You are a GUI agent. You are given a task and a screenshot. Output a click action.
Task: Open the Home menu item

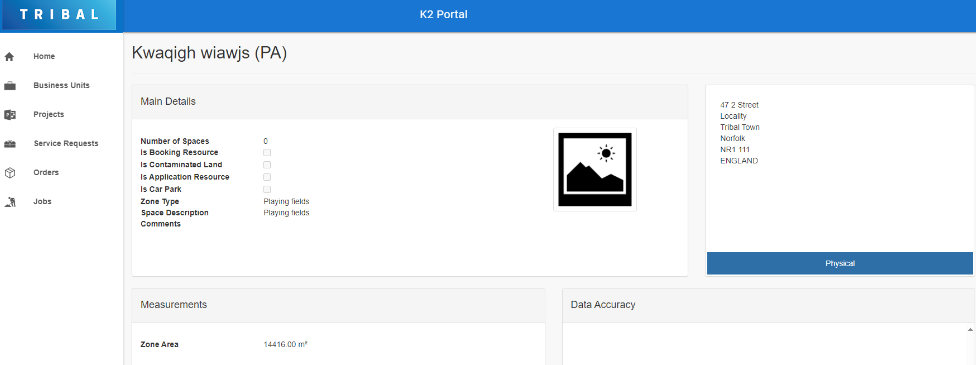click(x=44, y=57)
